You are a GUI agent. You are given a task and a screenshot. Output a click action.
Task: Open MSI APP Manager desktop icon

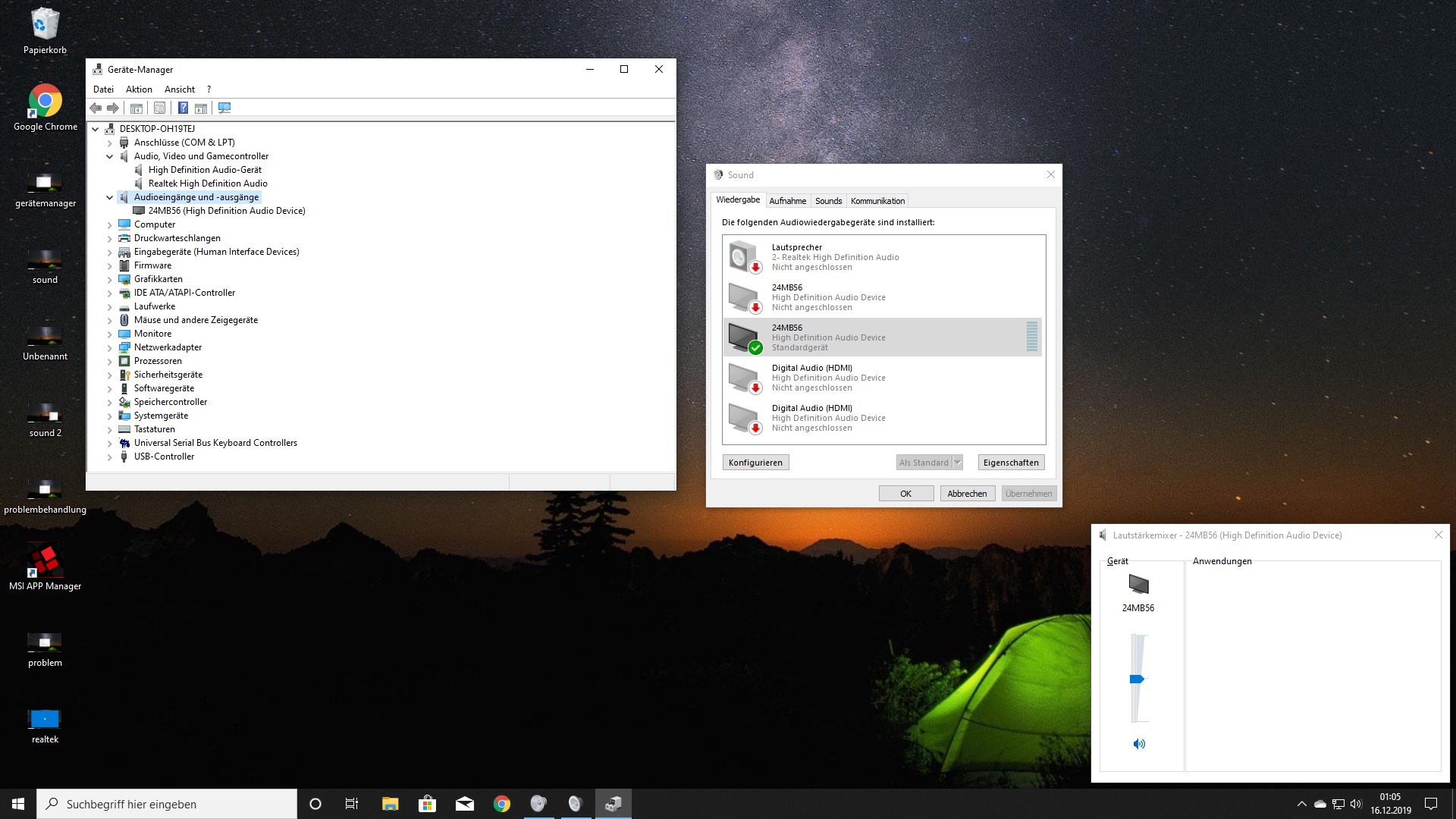45,561
